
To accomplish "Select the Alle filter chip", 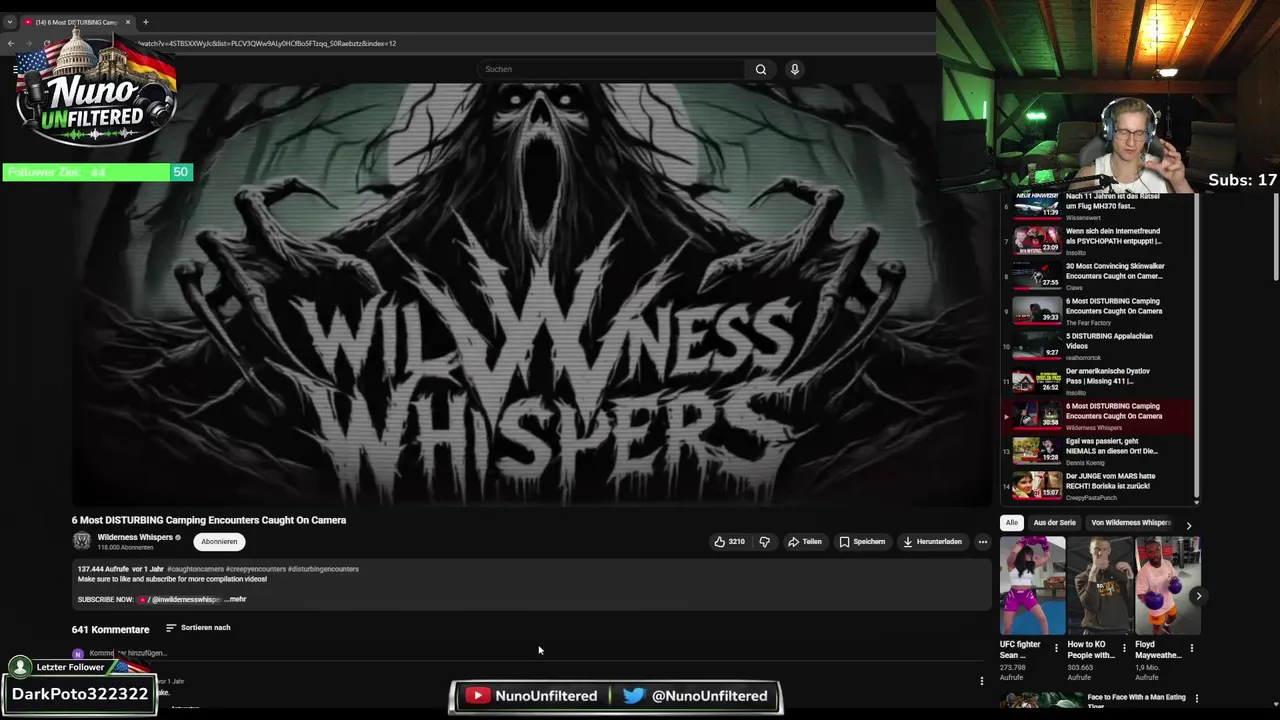I will [1012, 523].
